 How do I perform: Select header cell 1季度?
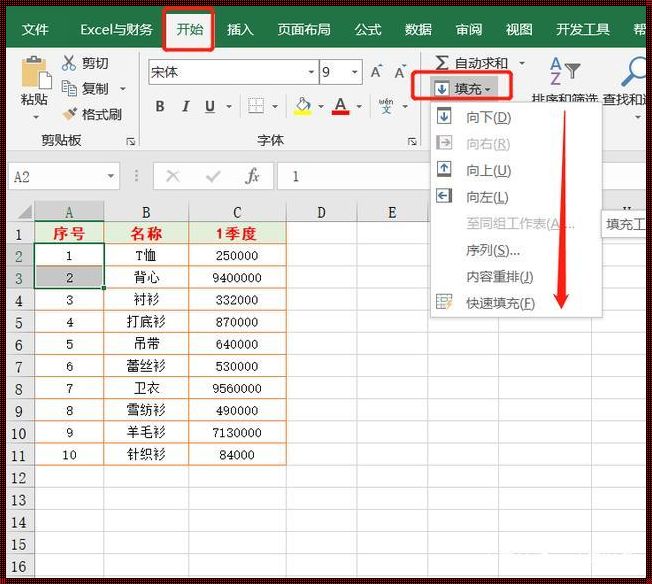click(237, 233)
